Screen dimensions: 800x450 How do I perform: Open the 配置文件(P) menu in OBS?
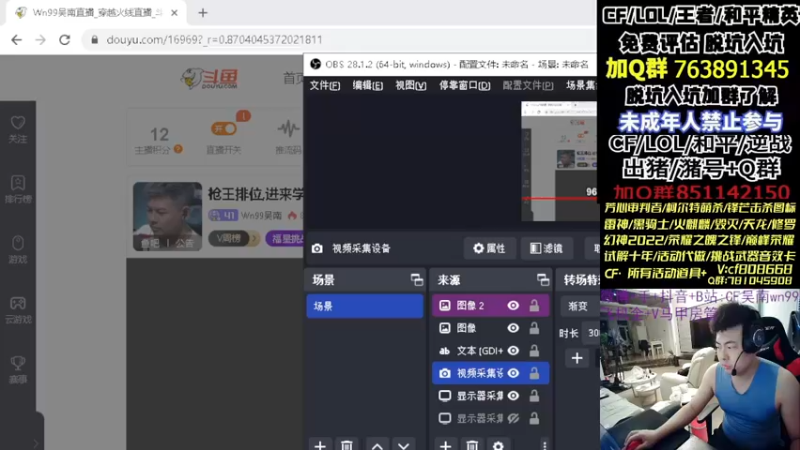[528, 86]
